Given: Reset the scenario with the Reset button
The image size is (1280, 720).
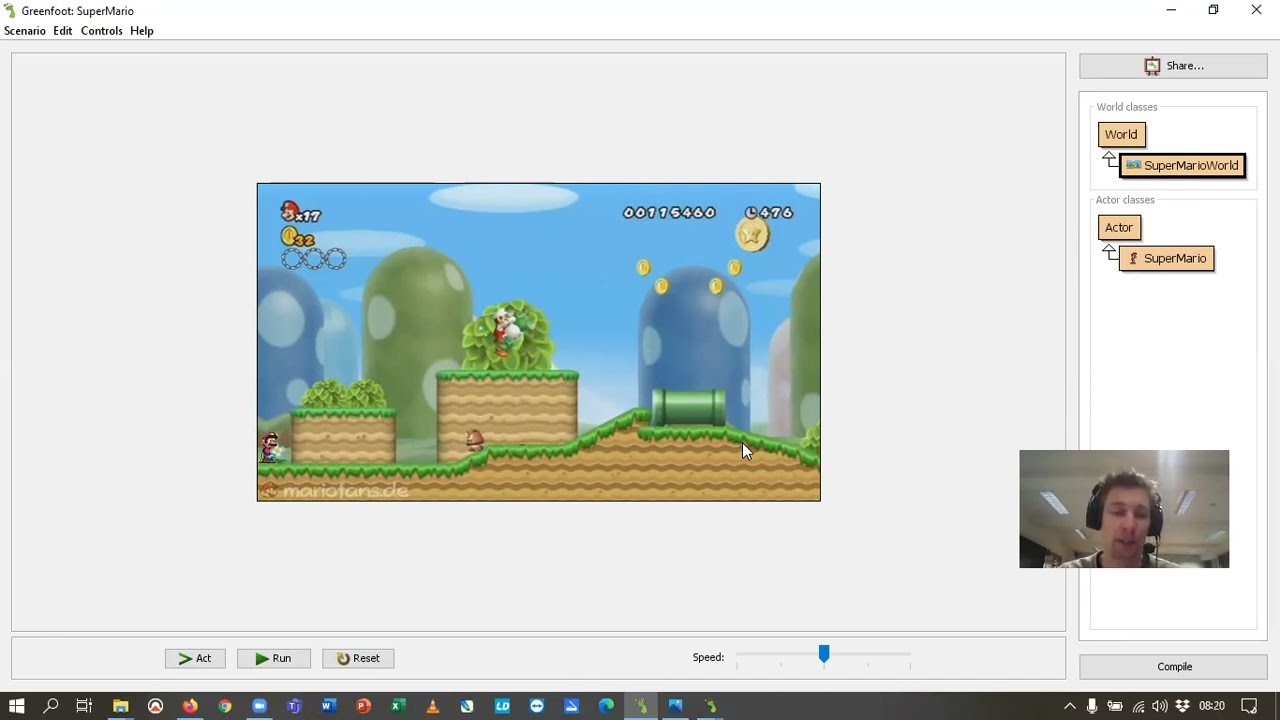Looking at the screenshot, I should click(x=358, y=658).
